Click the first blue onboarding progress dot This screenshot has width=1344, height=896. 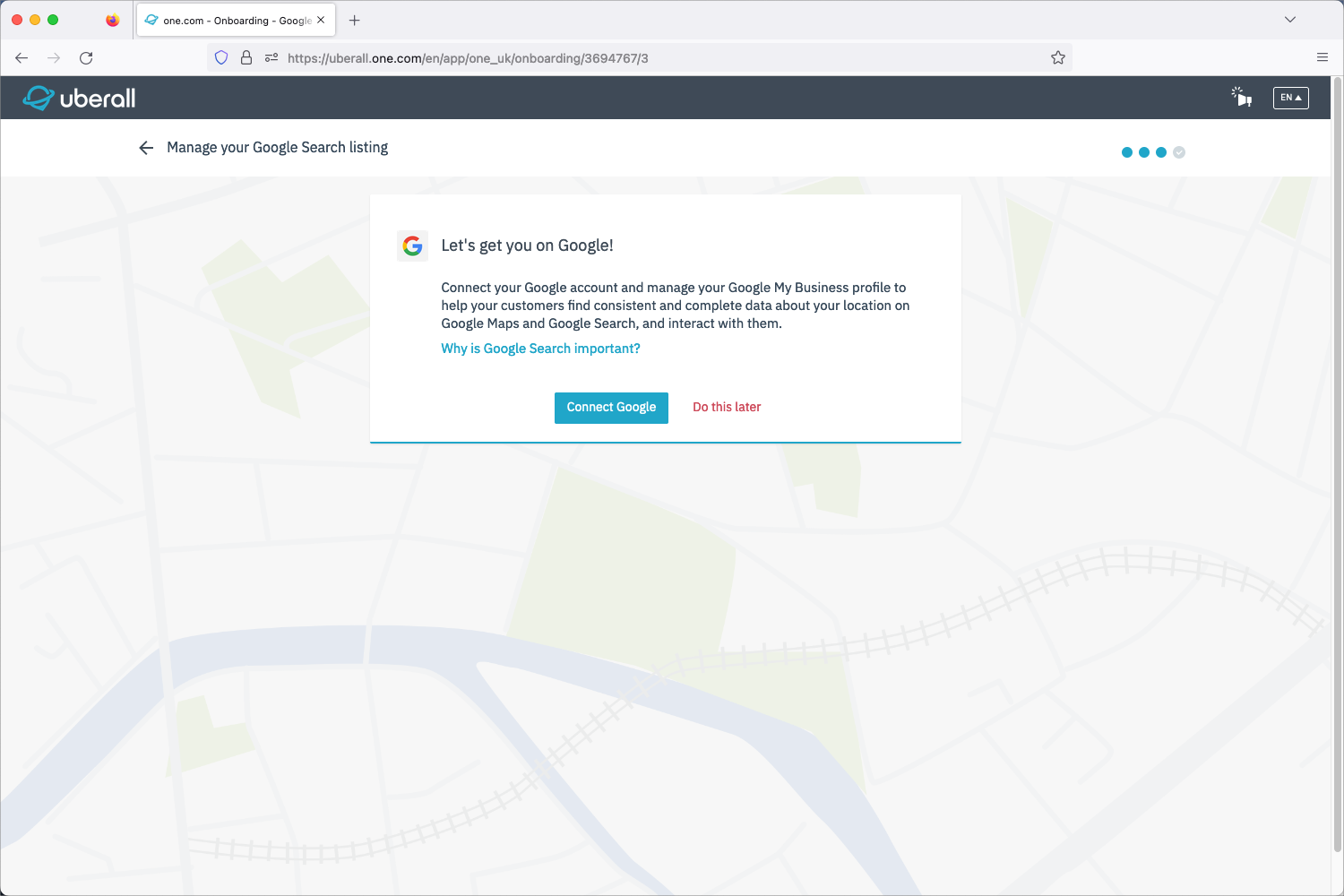coord(1126,152)
